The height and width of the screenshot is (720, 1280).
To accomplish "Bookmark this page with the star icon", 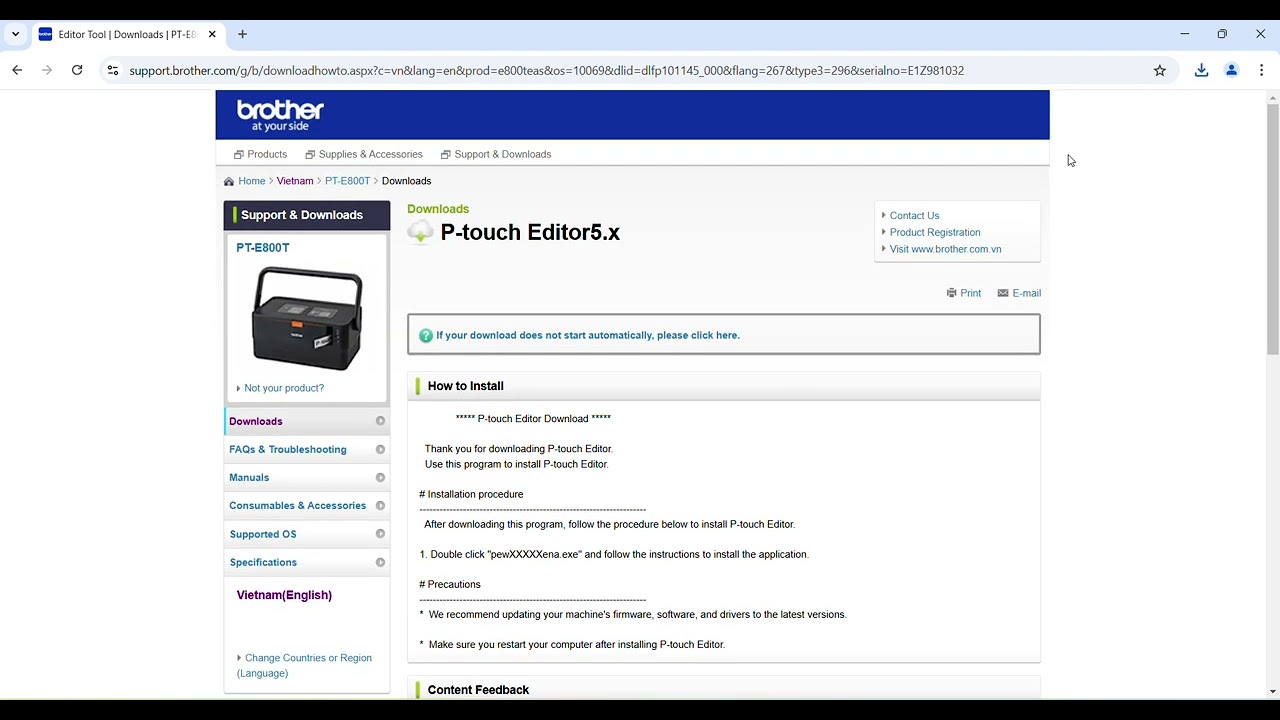I will tap(1160, 70).
